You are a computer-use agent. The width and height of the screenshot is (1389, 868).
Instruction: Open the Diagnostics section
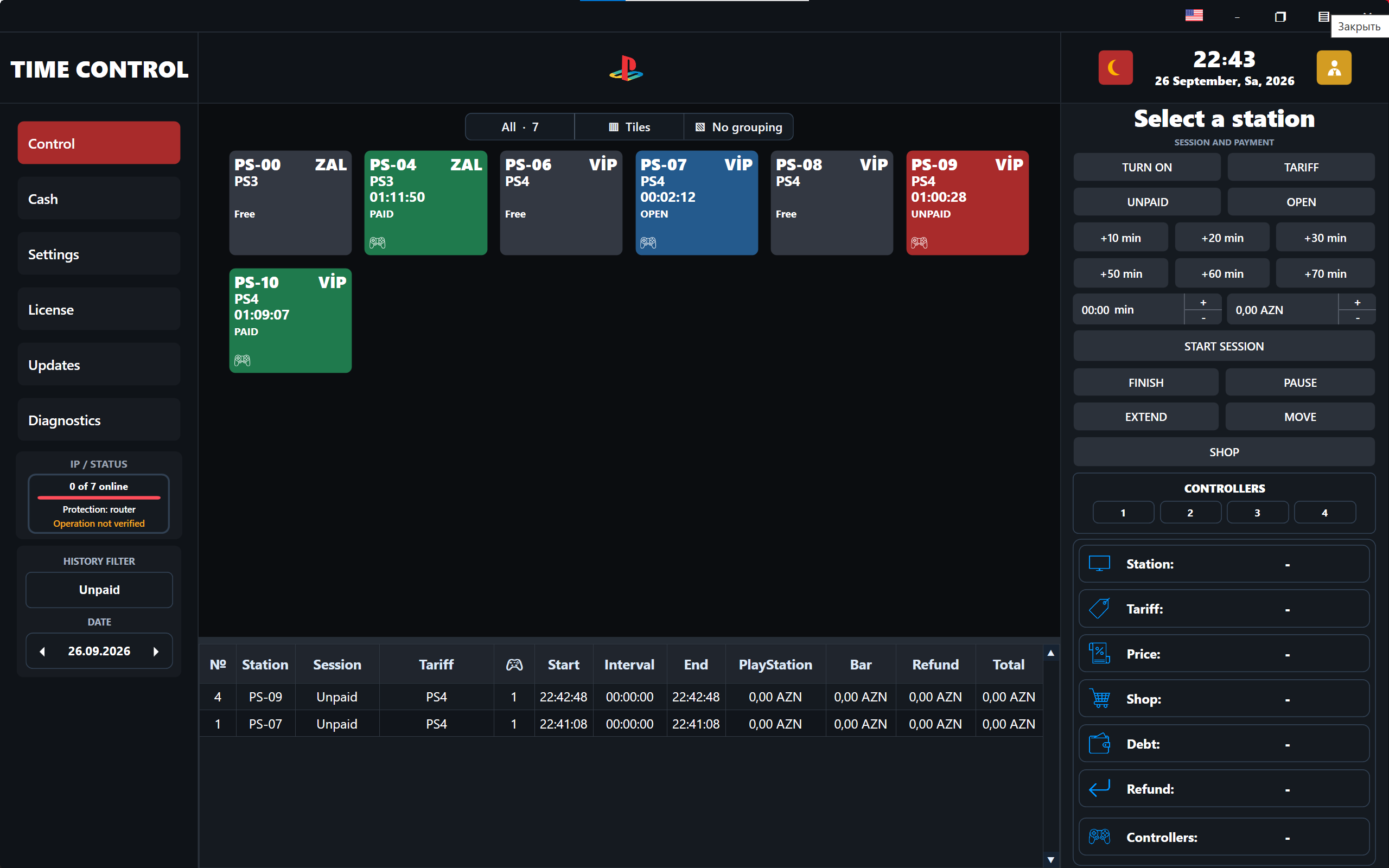coord(99,420)
